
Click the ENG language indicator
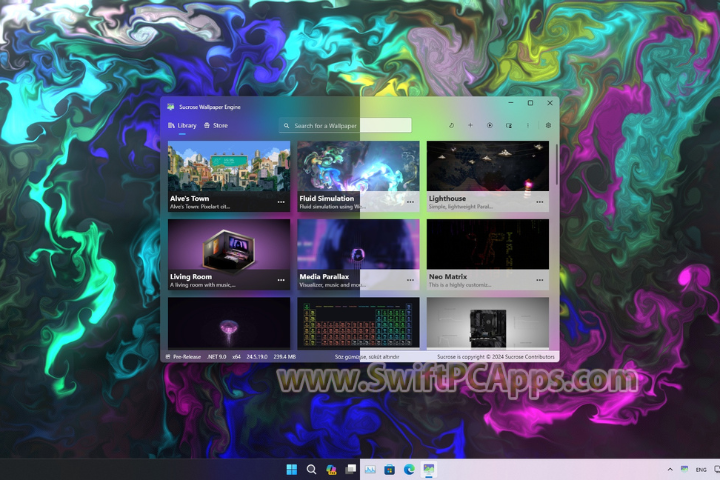[701, 469]
